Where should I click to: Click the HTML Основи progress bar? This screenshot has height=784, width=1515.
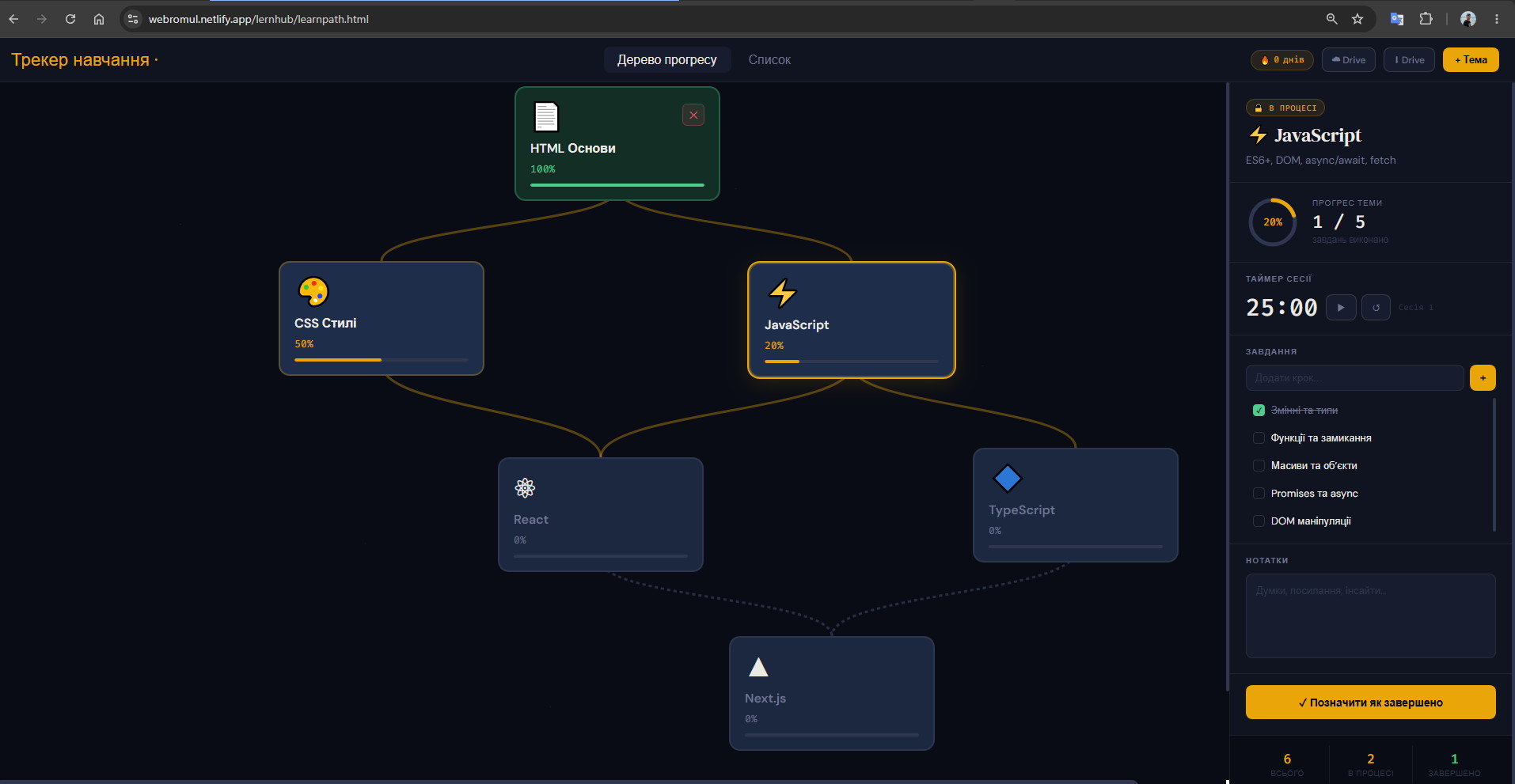point(617,185)
